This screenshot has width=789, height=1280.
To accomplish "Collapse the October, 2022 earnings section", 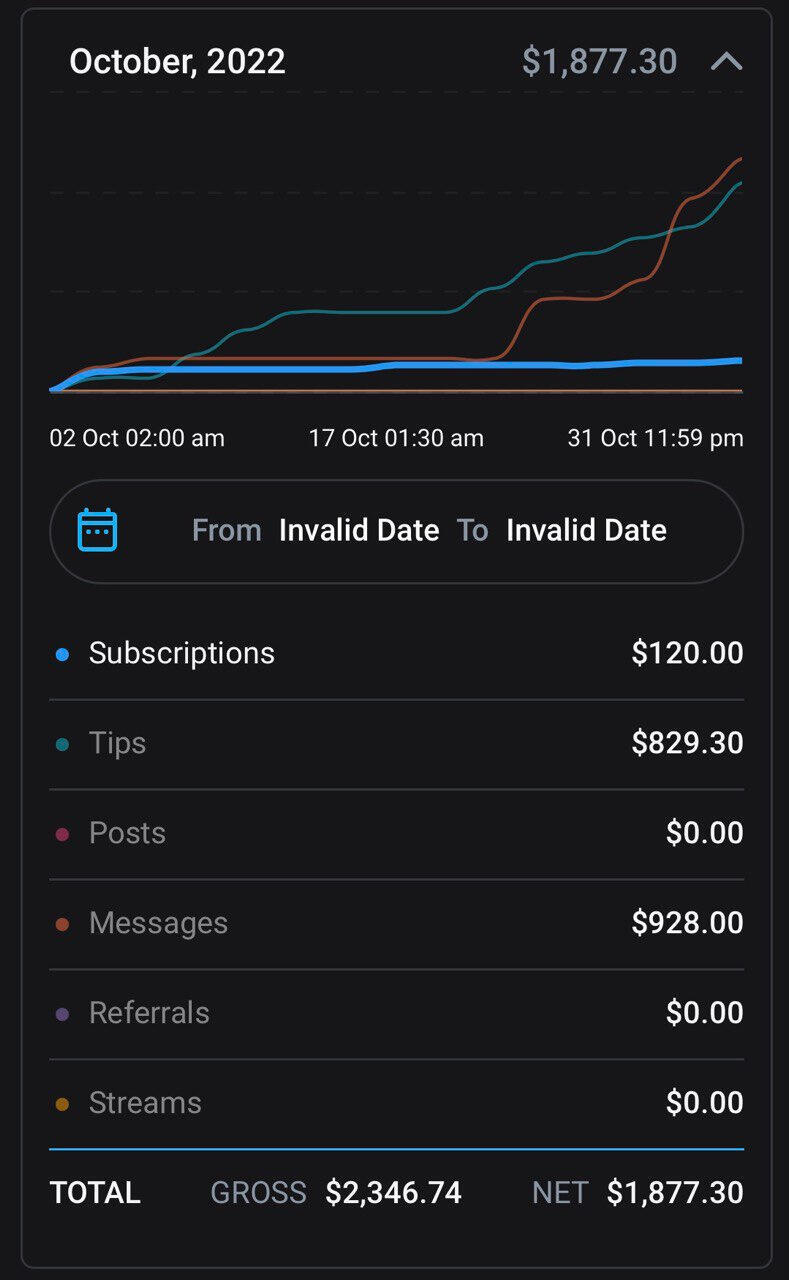I will click(726, 62).
